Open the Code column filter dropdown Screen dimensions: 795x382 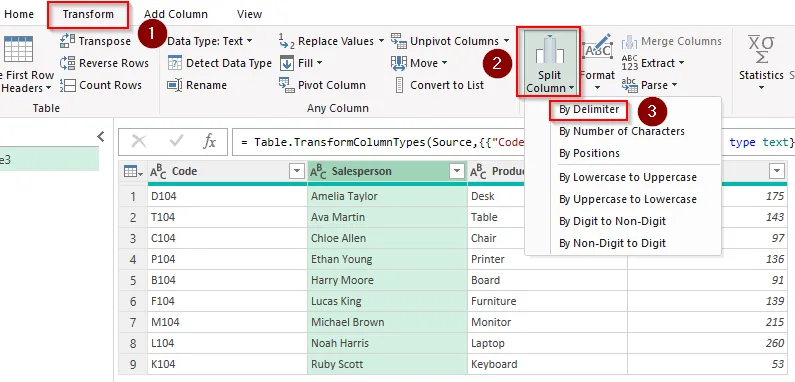pyautogui.click(x=297, y=172)
